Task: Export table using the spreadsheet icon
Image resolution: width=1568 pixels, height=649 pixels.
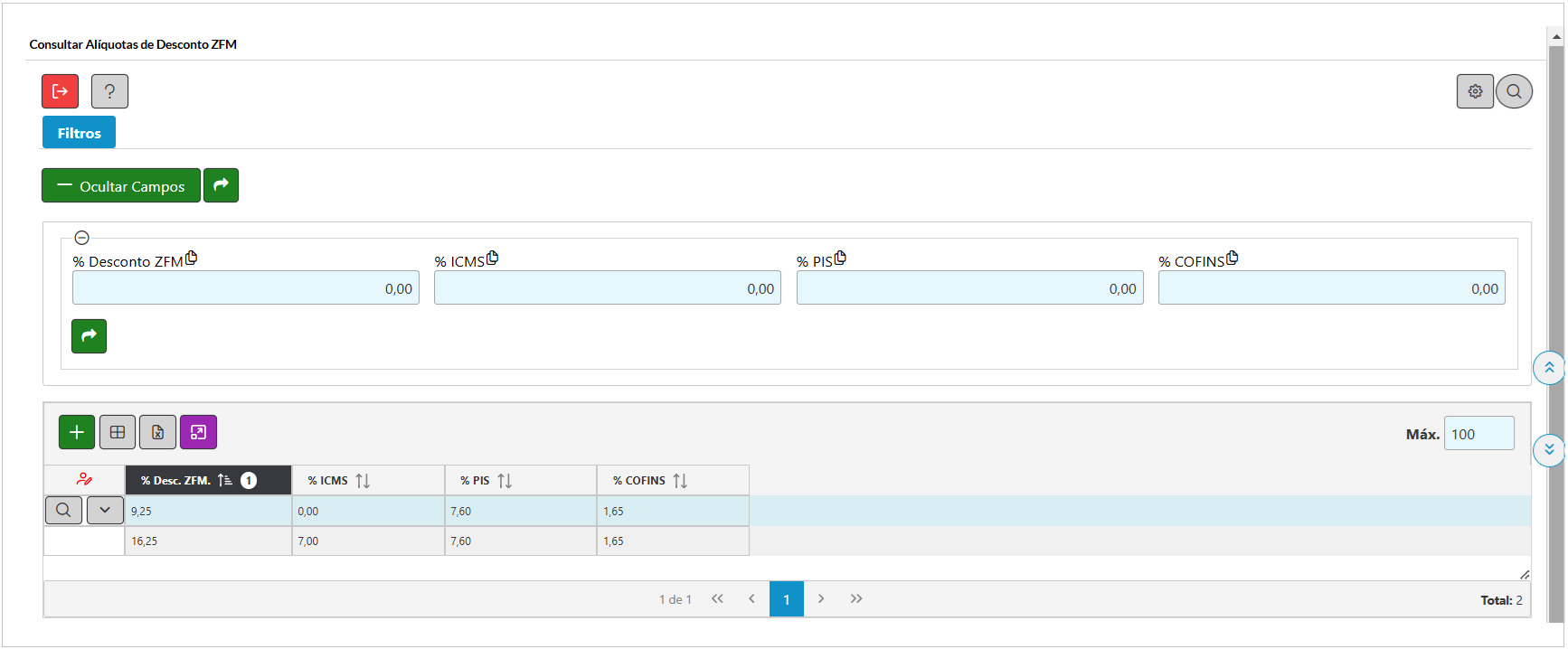Action: (157, 432)
